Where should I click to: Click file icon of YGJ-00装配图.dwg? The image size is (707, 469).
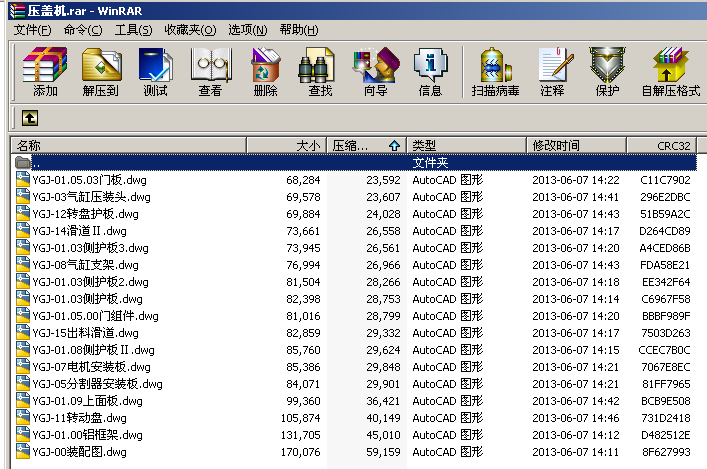pyautogui.click(x=23, y=451)
